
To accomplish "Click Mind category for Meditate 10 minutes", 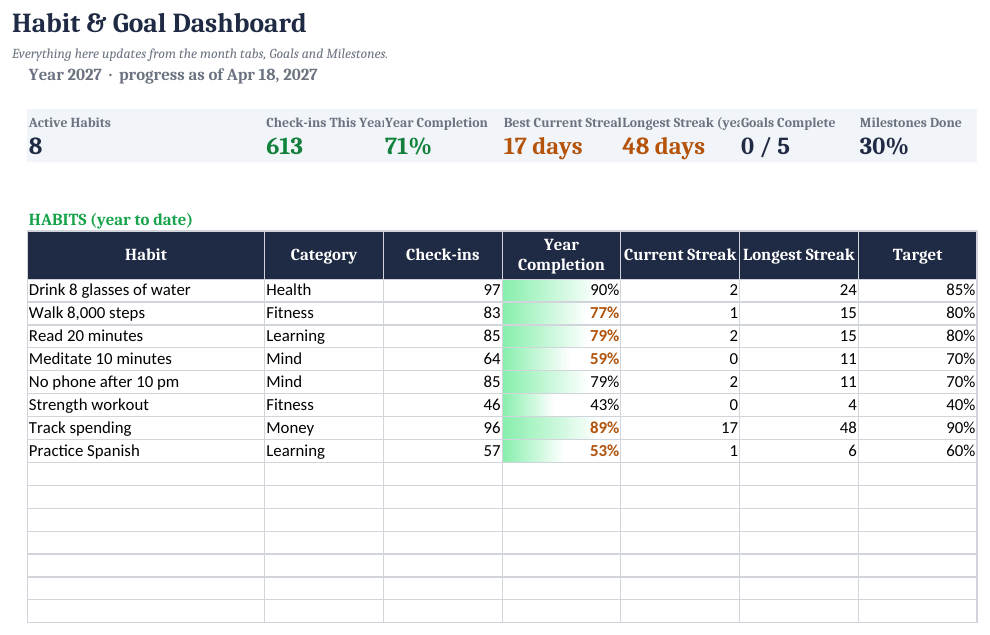I will click(x=324, y=359).
